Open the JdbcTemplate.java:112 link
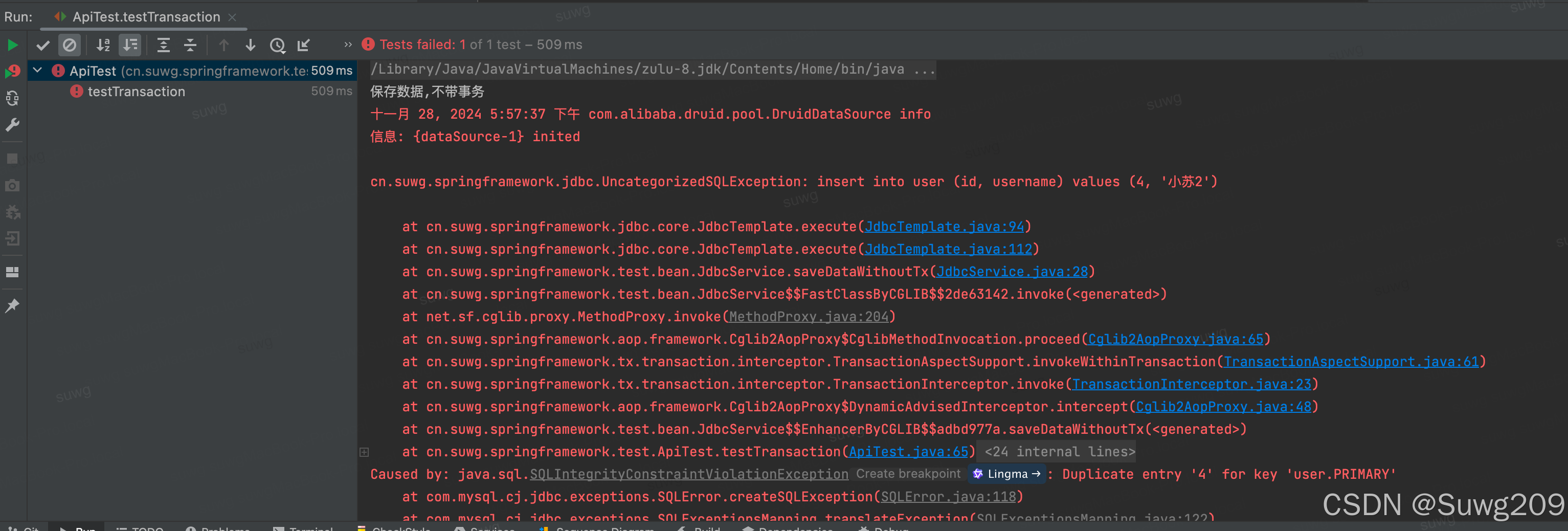Image resolution: width=1568 pixels, height=531 pixels. pyautogui.click(x=948, y=249)
